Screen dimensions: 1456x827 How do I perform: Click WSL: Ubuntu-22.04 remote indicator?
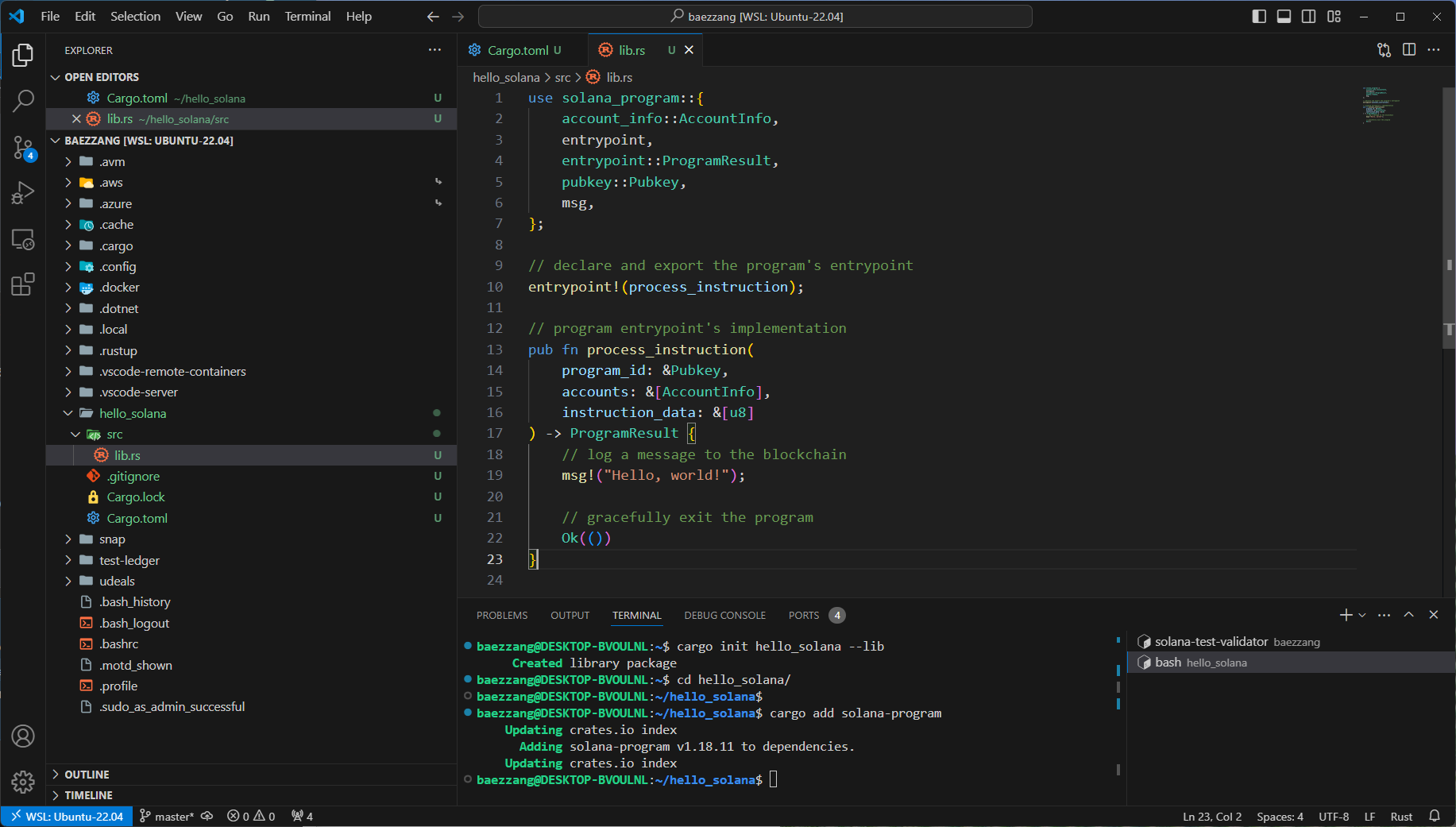pos(67,817)
